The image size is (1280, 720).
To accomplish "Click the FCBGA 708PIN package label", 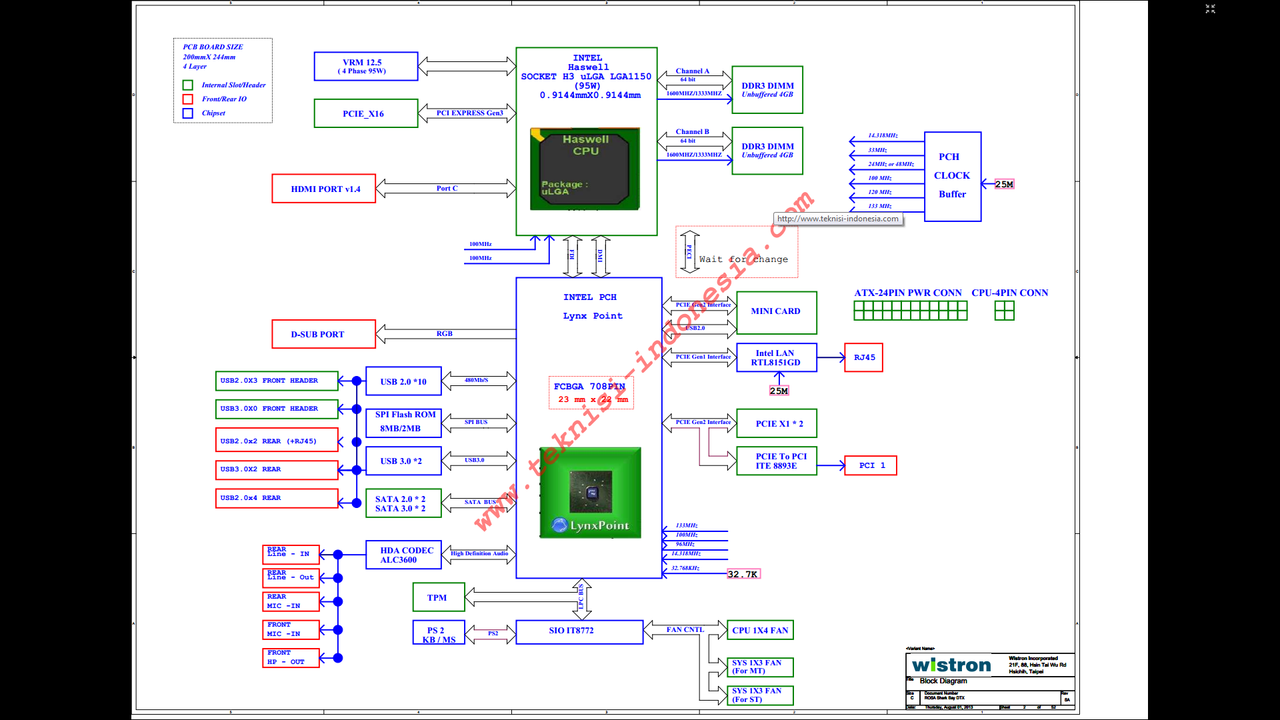I will (590, 393).
